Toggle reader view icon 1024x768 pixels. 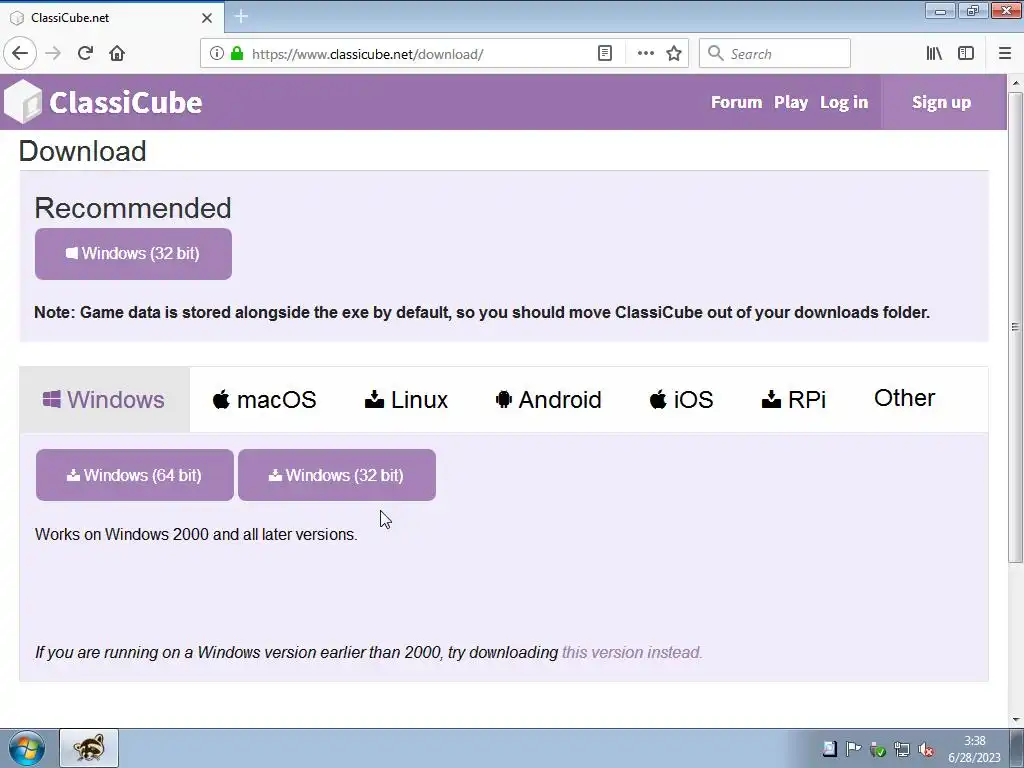click(605, 54)
